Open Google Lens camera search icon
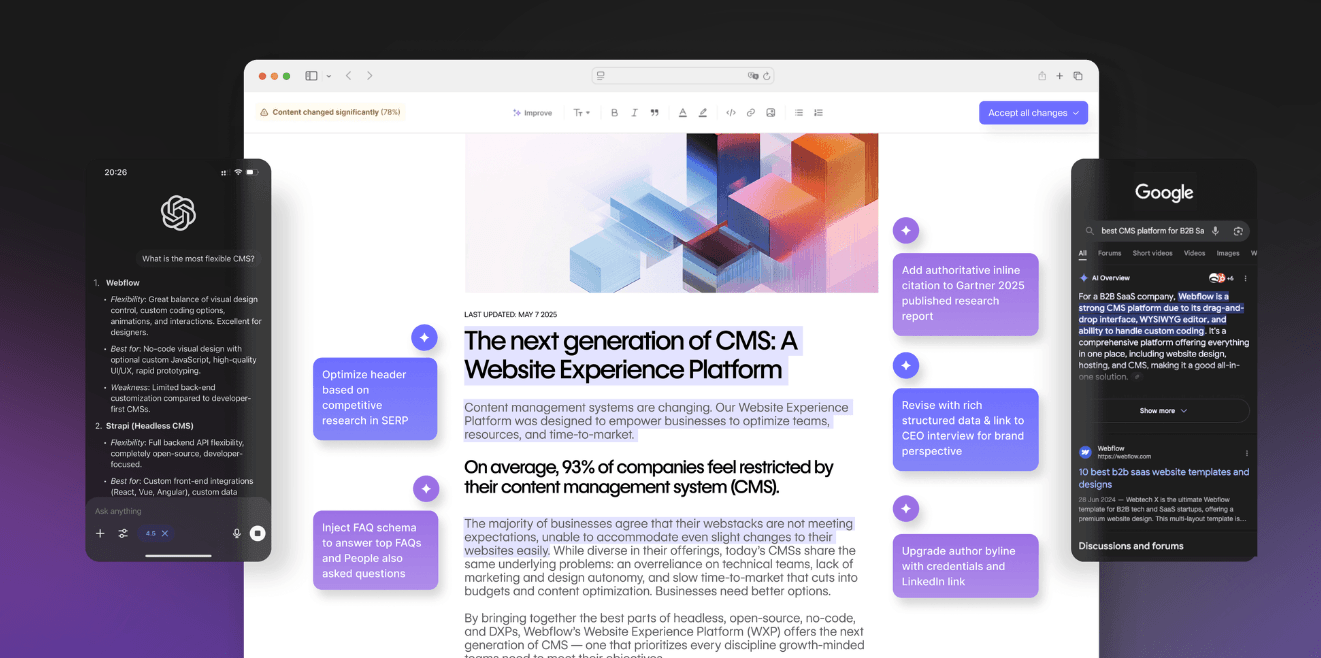Screen dimensions: 1321x658 1237,231
